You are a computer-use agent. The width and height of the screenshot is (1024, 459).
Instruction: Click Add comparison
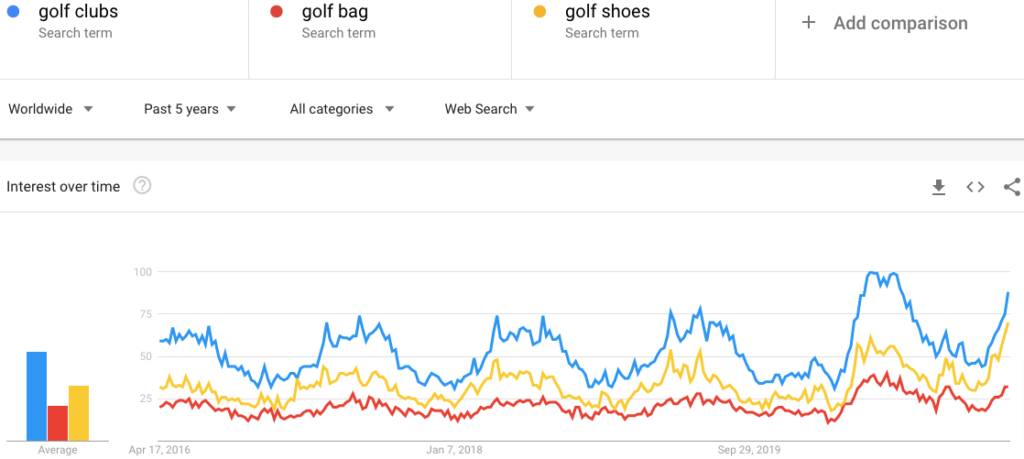pos(900,24)
